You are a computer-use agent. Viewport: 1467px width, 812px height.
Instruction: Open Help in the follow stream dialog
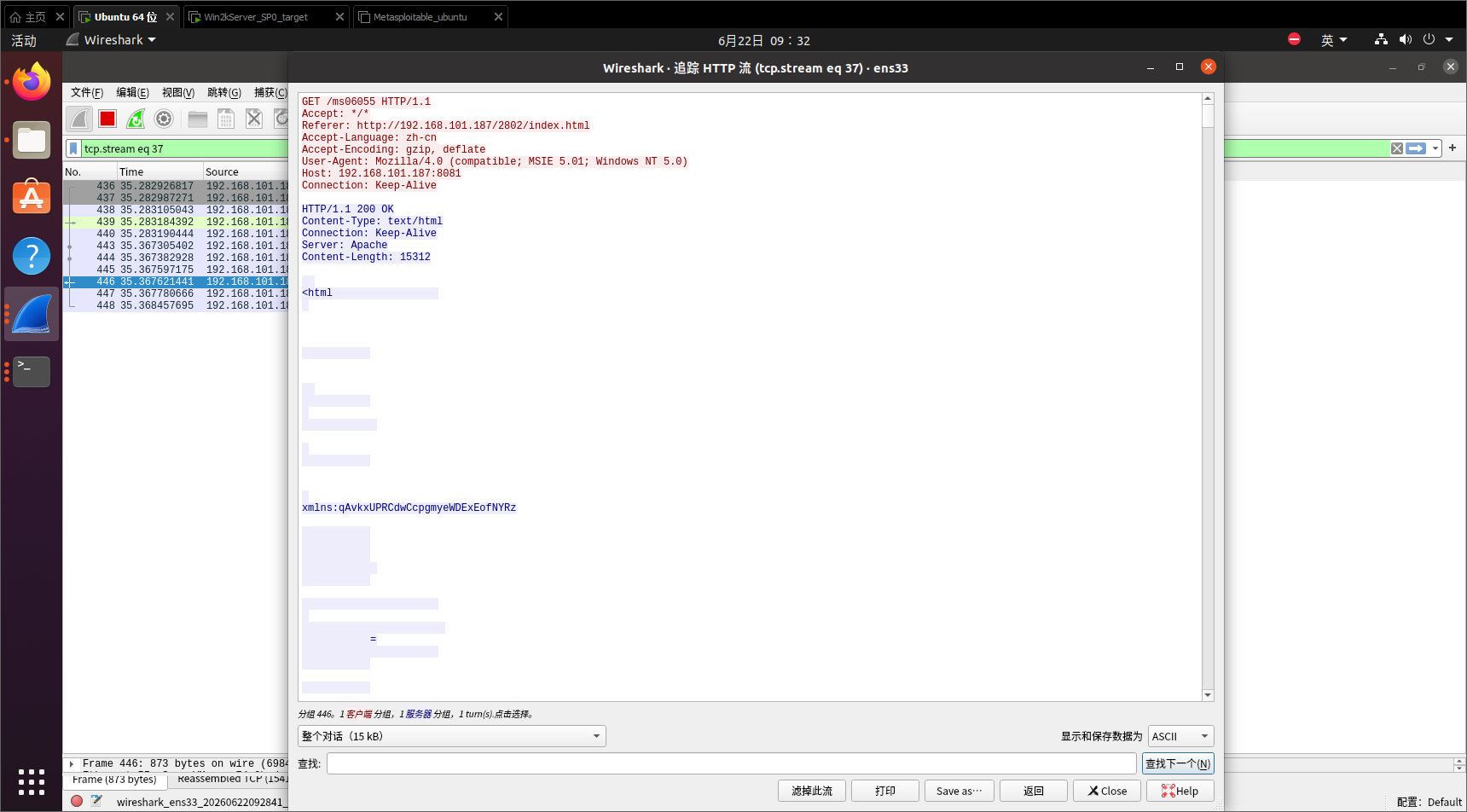pos(1180,791)
